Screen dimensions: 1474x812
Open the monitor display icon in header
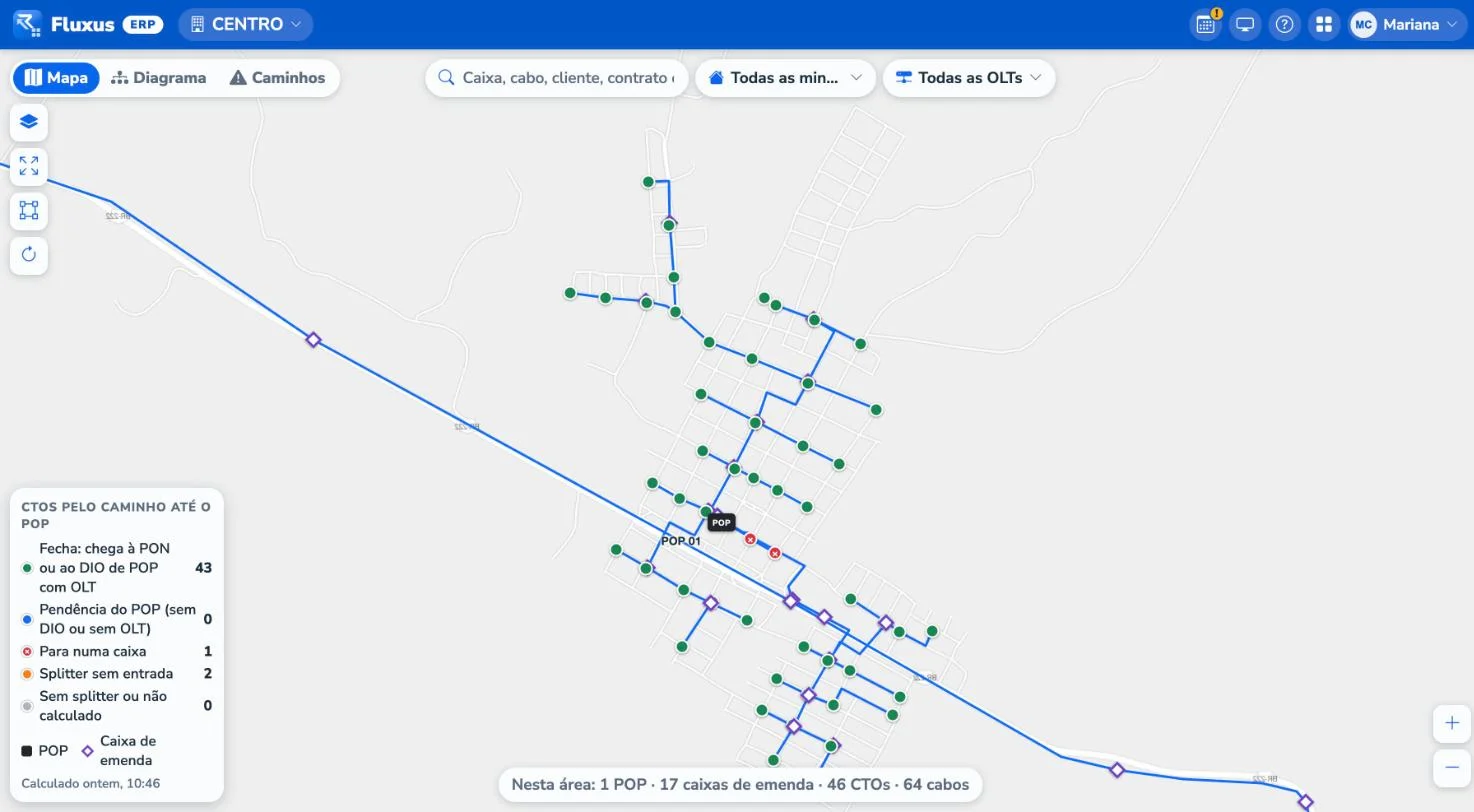pyautogui.click(x=1245, y=24)
